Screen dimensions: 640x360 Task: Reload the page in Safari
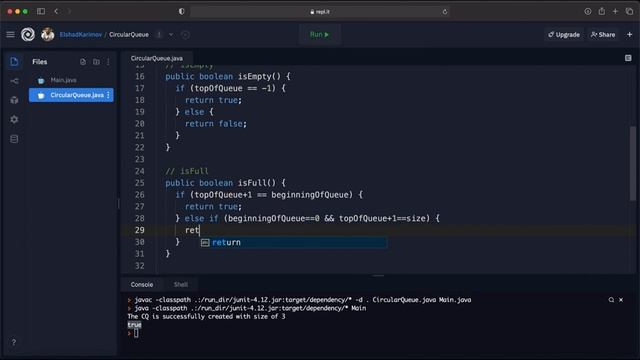tap(444, 12)
